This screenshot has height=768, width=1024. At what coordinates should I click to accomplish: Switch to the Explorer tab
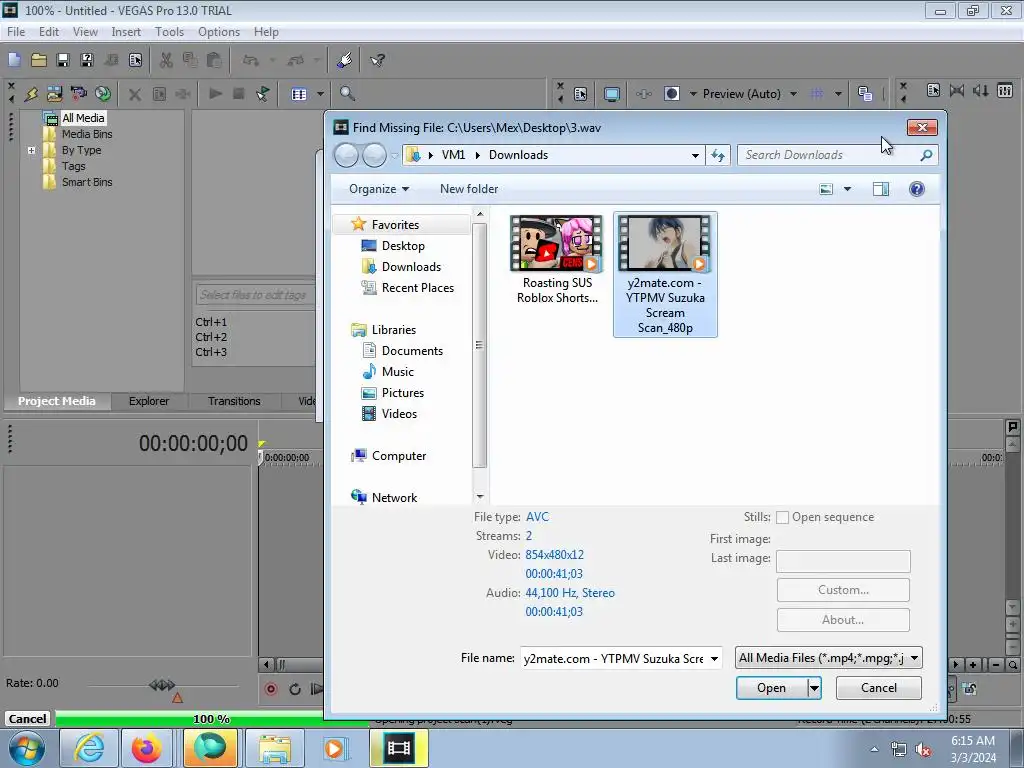click(149, 401)
